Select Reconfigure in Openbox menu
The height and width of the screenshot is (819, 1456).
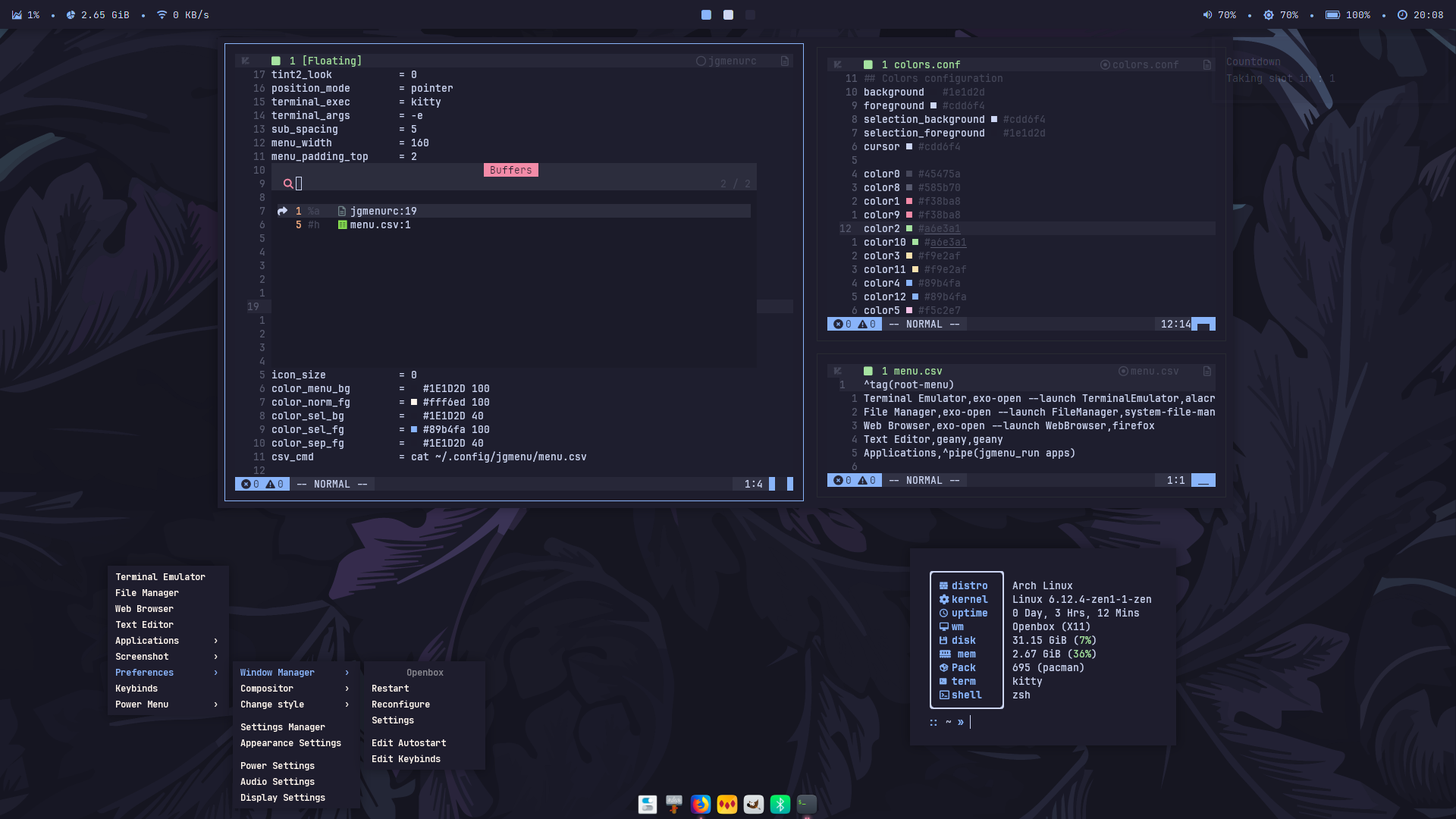(400, 704)
